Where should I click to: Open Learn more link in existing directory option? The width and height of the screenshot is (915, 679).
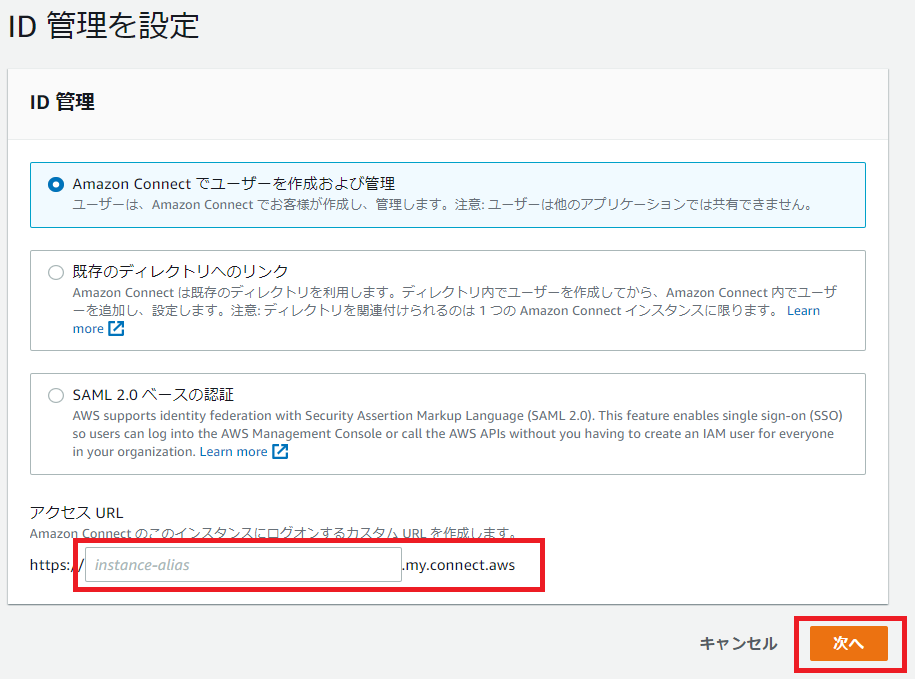click(x=803, y=311)
